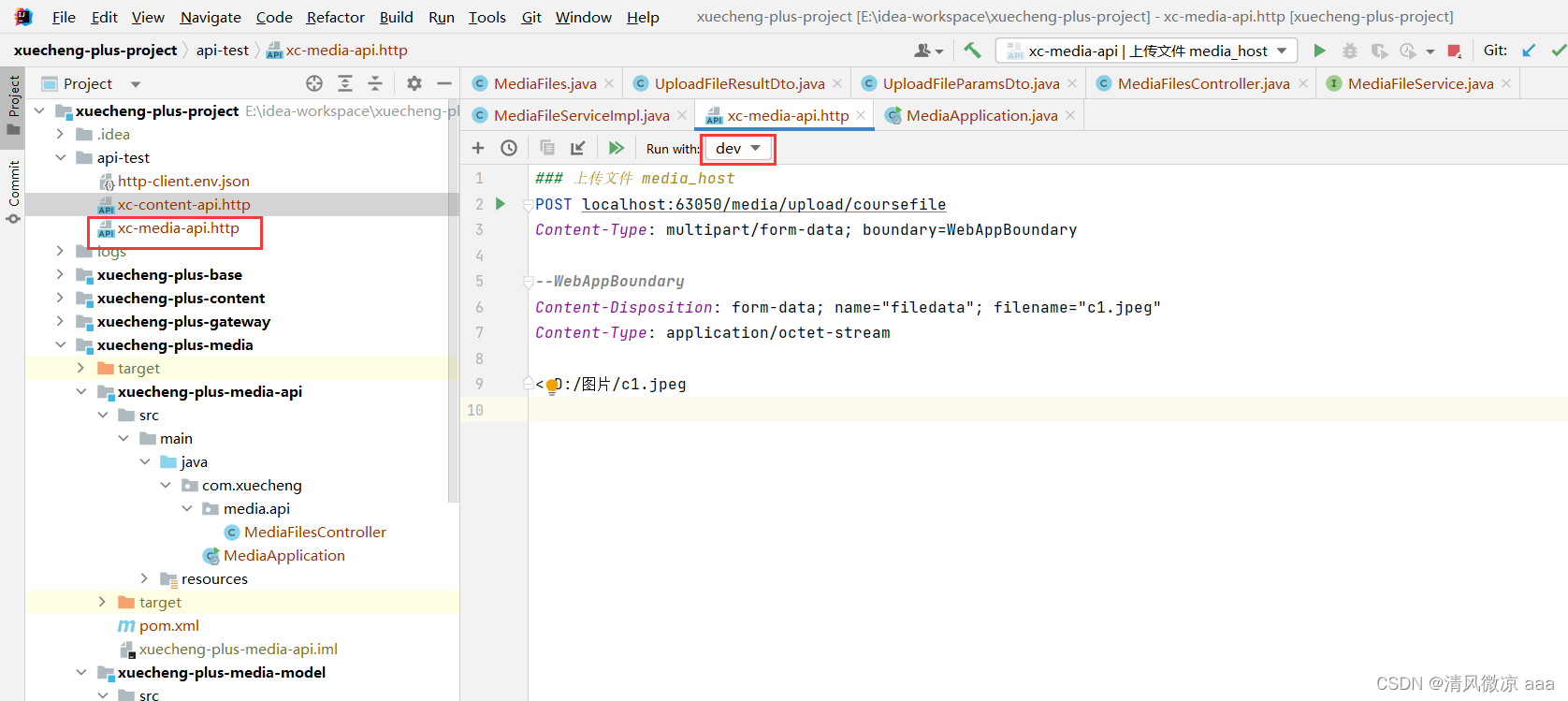Open MediaApplication class in tree
1568x701 pixels.
(x=283, y=555)
